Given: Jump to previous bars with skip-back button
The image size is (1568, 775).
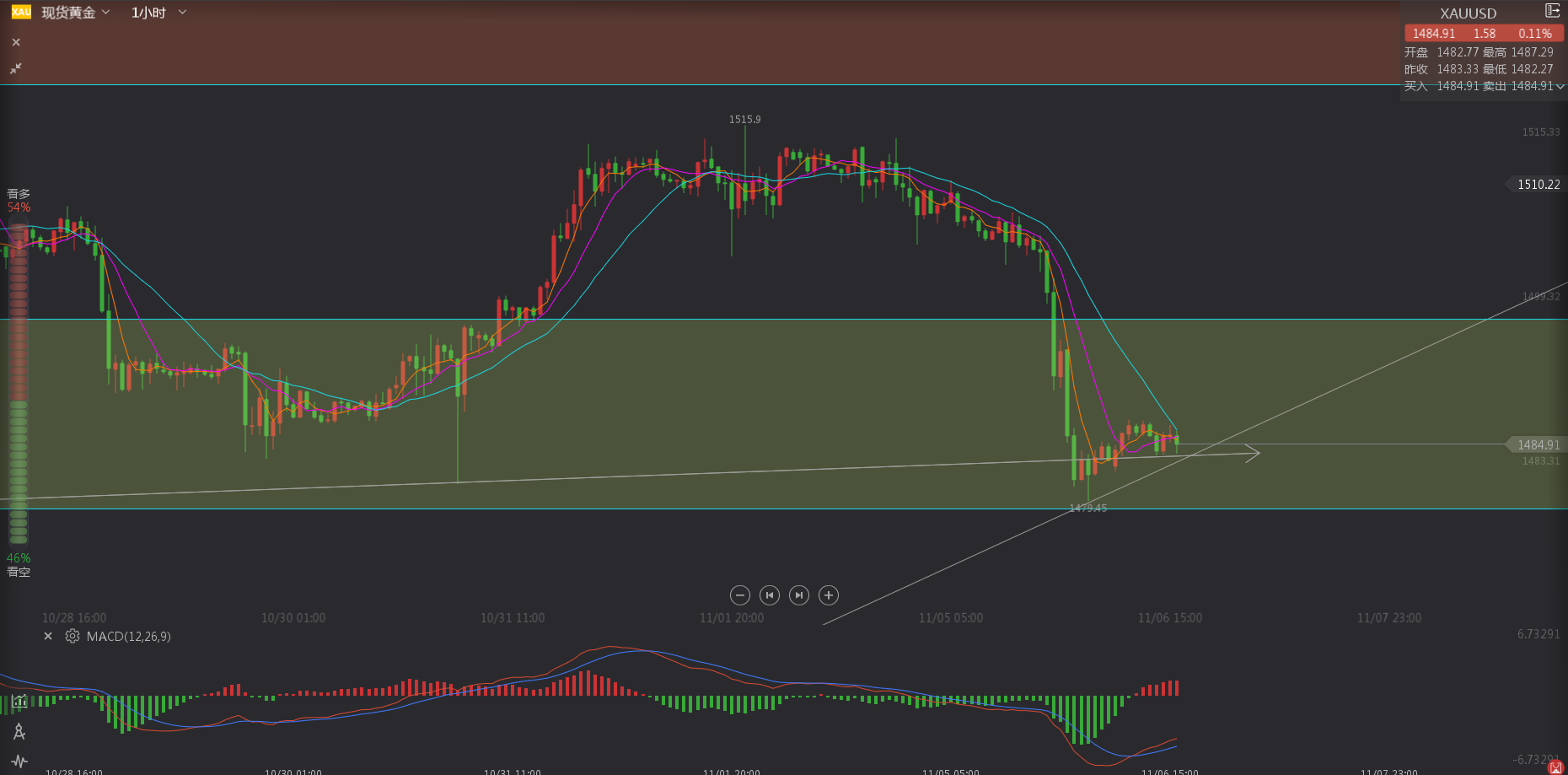Looking at the screenshot, I should pyautogui.click(x=770, y=595).
